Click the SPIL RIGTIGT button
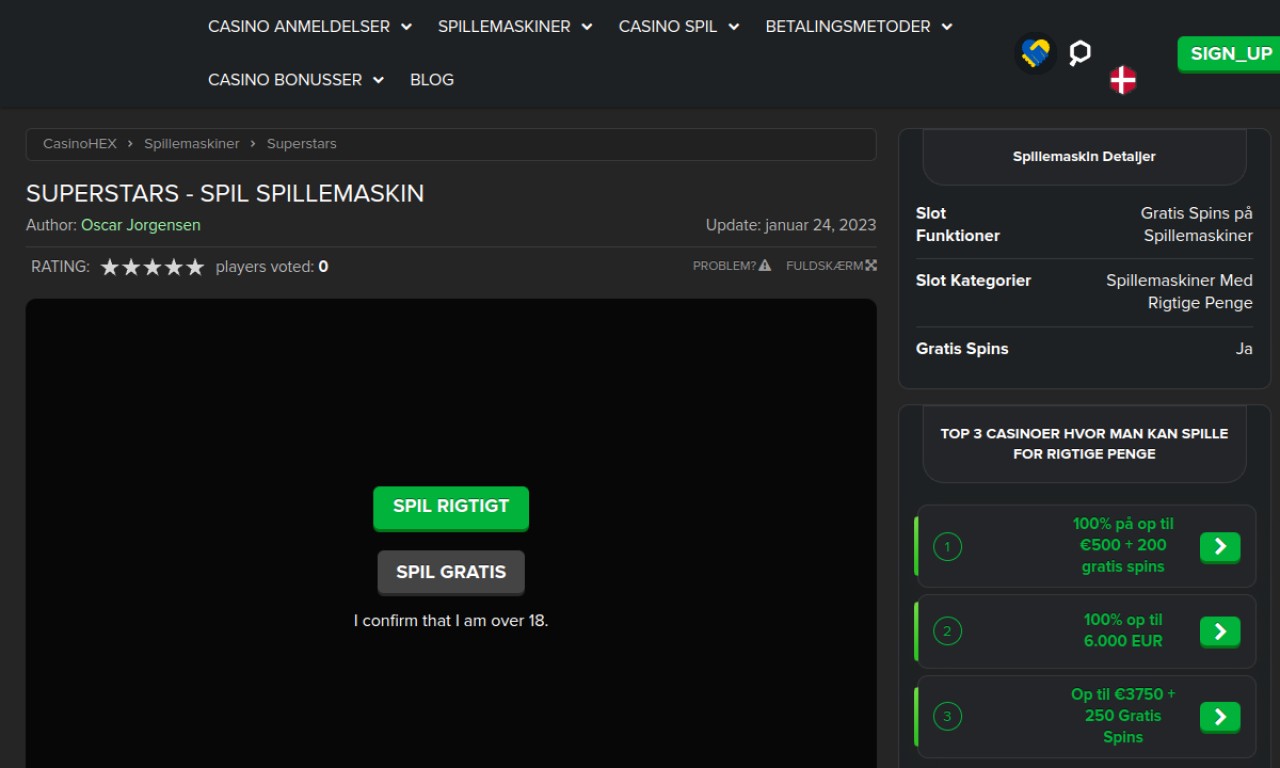This screenshot has width=1280, height=768. click(x=451, y=507)
